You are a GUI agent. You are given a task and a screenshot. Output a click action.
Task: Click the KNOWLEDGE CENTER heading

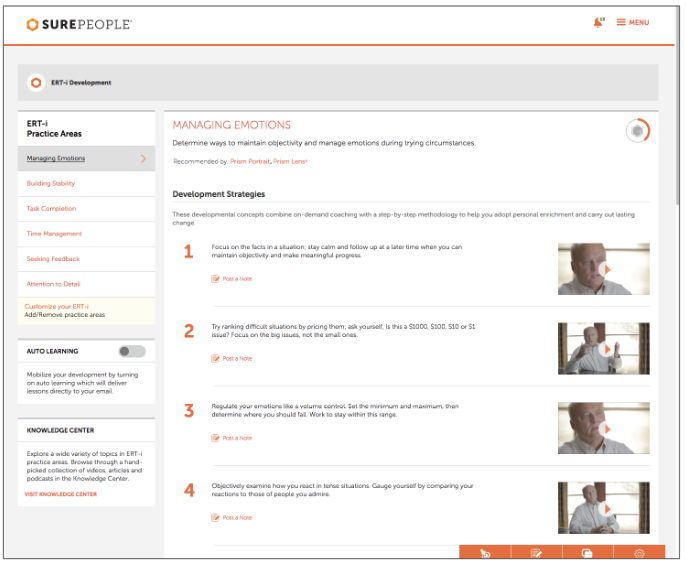(x=60, y=430)
